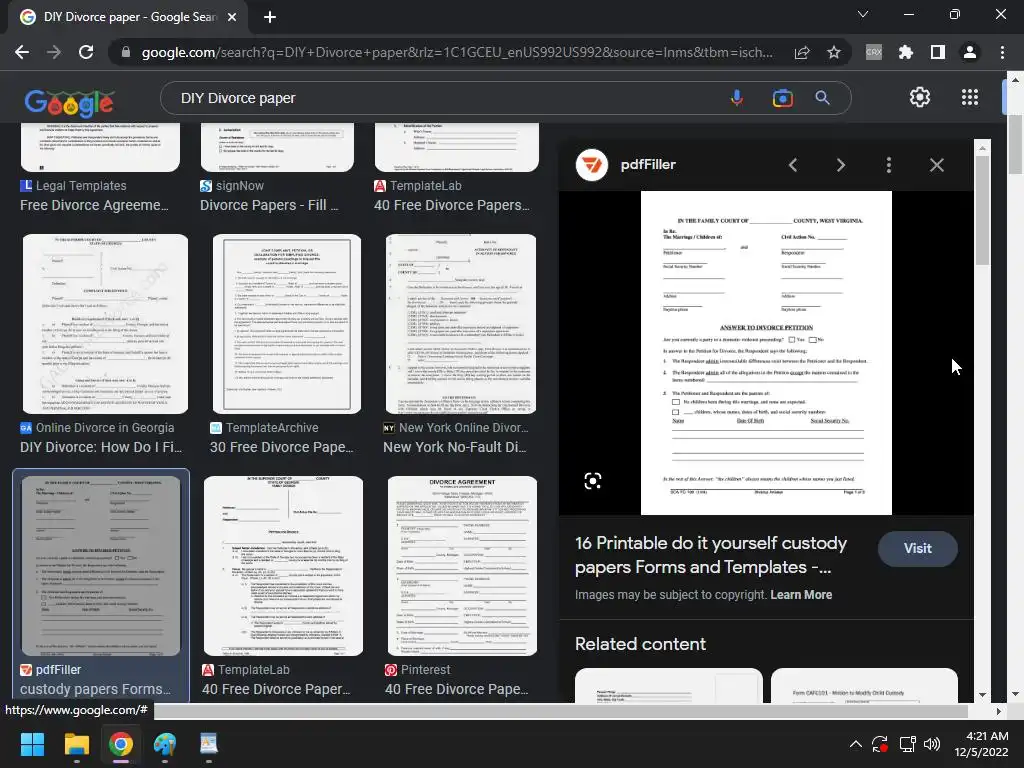Close the image preview panel
The image size is (1024, 768).
(x=936, y=165)
